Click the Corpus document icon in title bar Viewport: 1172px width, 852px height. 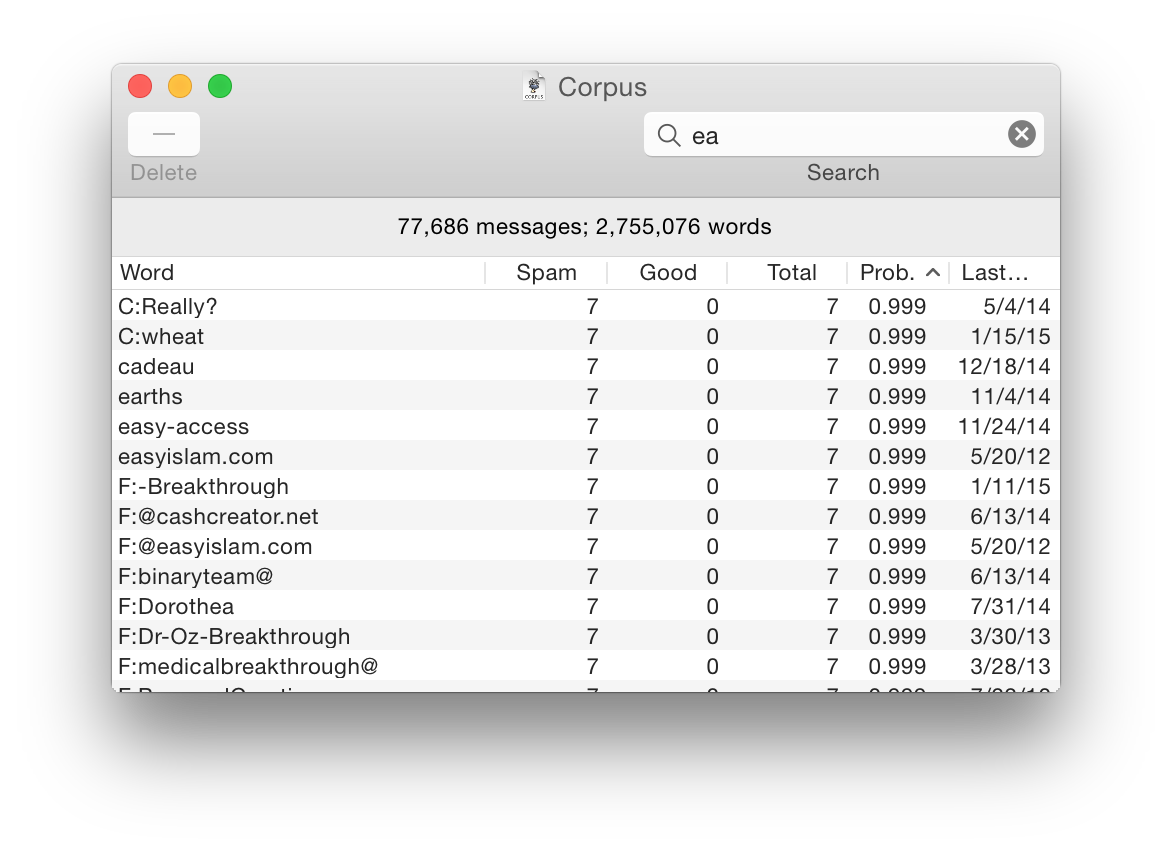coord(535,87)
